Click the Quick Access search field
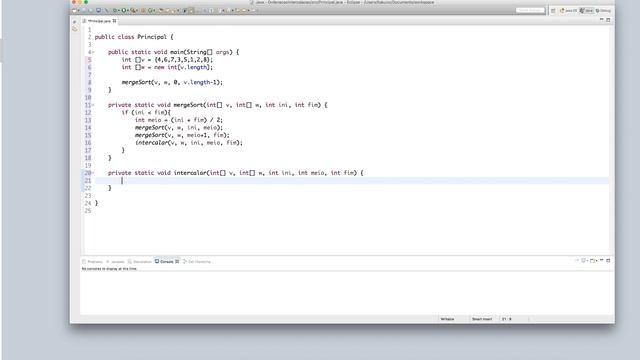The height and width of the screenshot is (360, 640). click(x=530, y=10)
